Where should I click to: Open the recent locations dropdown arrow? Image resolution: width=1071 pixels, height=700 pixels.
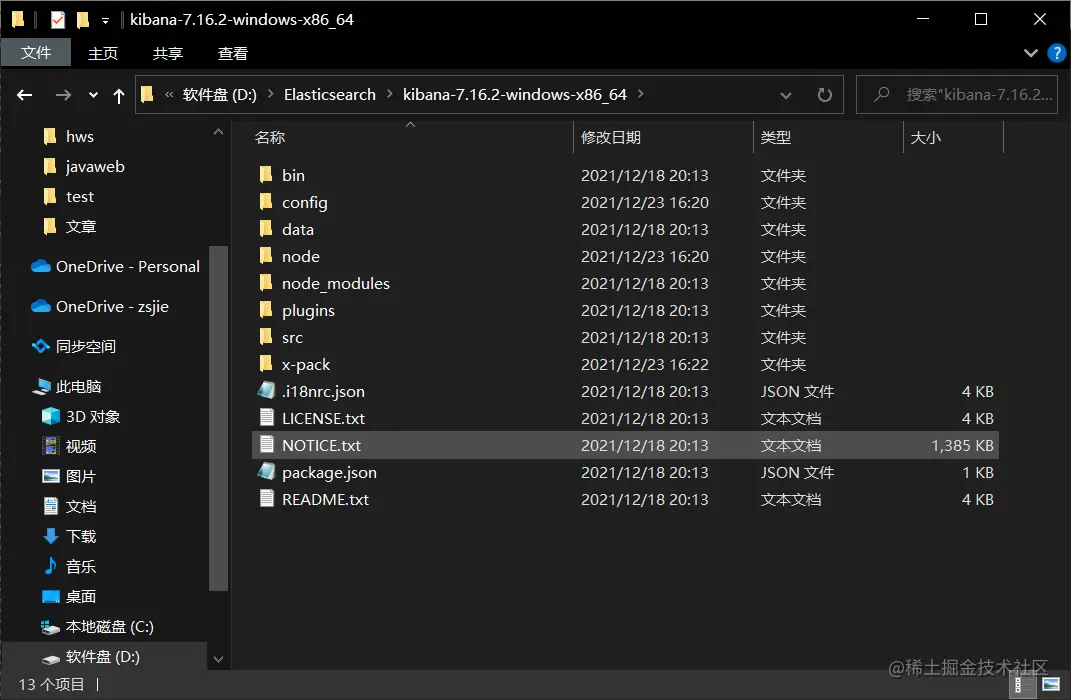coord(94,96)
